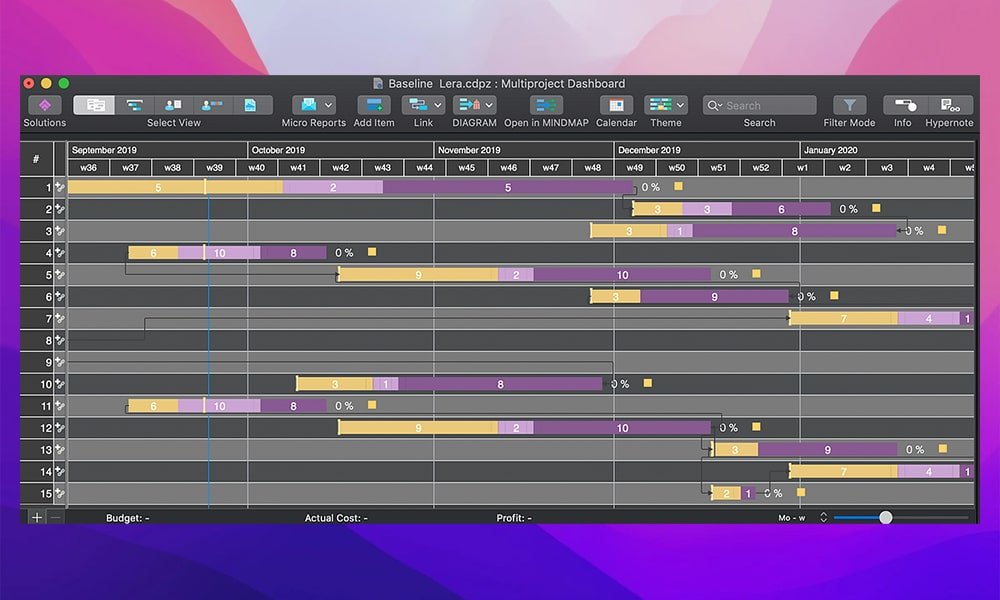
Task: Switch to the first multiproject view button
Action: click(94, 105)
